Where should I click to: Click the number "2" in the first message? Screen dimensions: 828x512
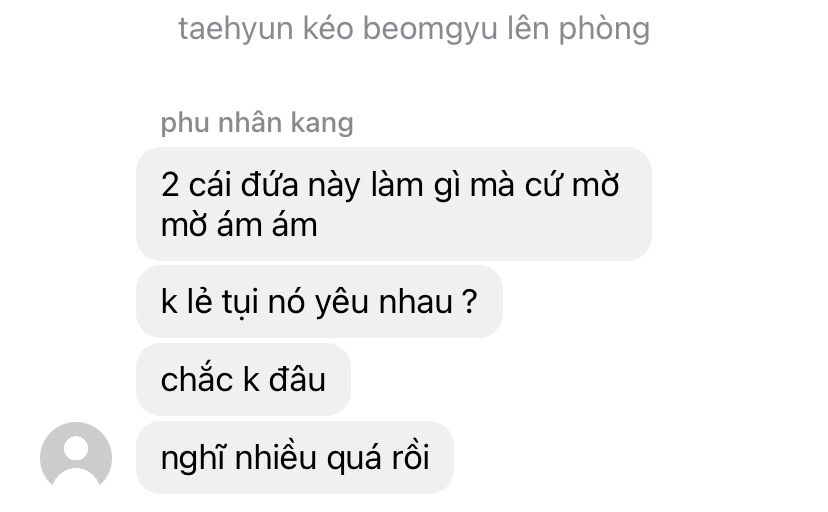tap(170, 185)
